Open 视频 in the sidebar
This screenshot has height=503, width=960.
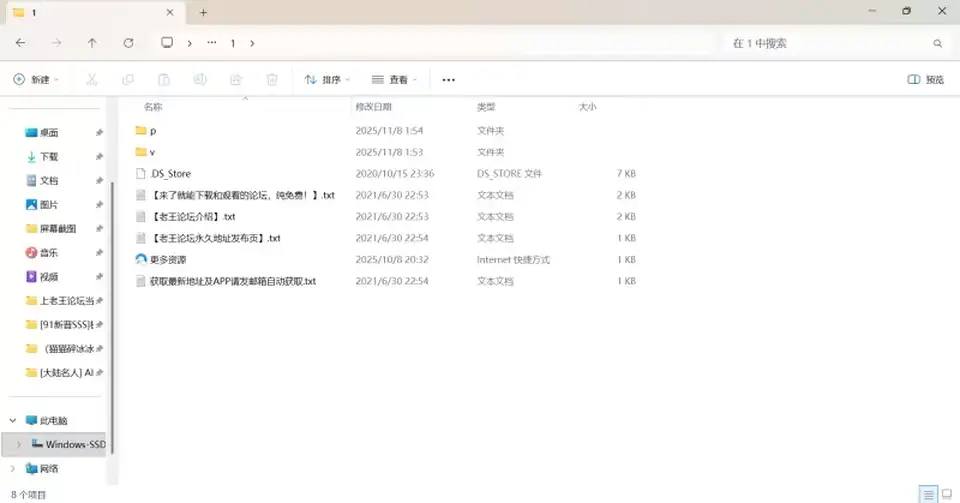pos(49,277)
